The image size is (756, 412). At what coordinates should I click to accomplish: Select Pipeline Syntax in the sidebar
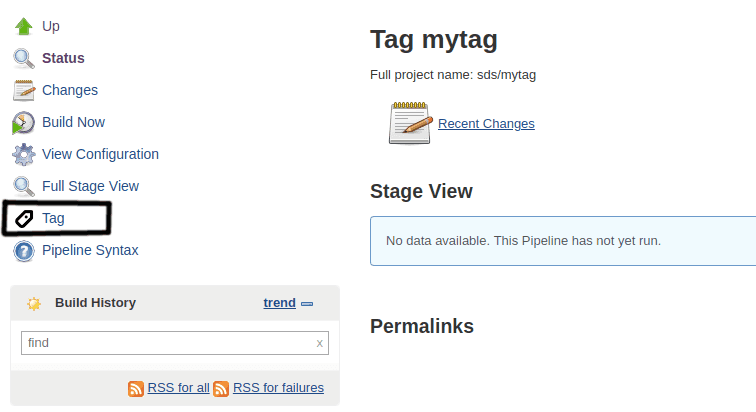90,250
